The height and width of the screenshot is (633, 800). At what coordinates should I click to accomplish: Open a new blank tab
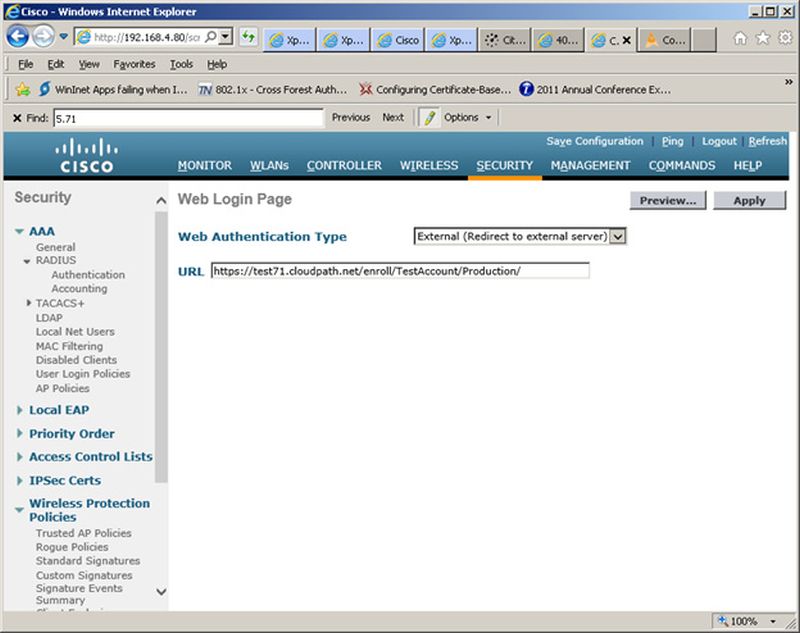704,40
